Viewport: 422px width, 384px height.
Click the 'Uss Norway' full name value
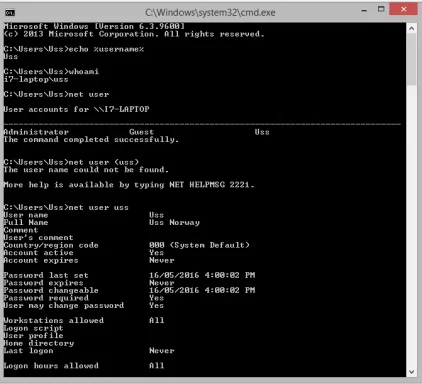point(174,222)
